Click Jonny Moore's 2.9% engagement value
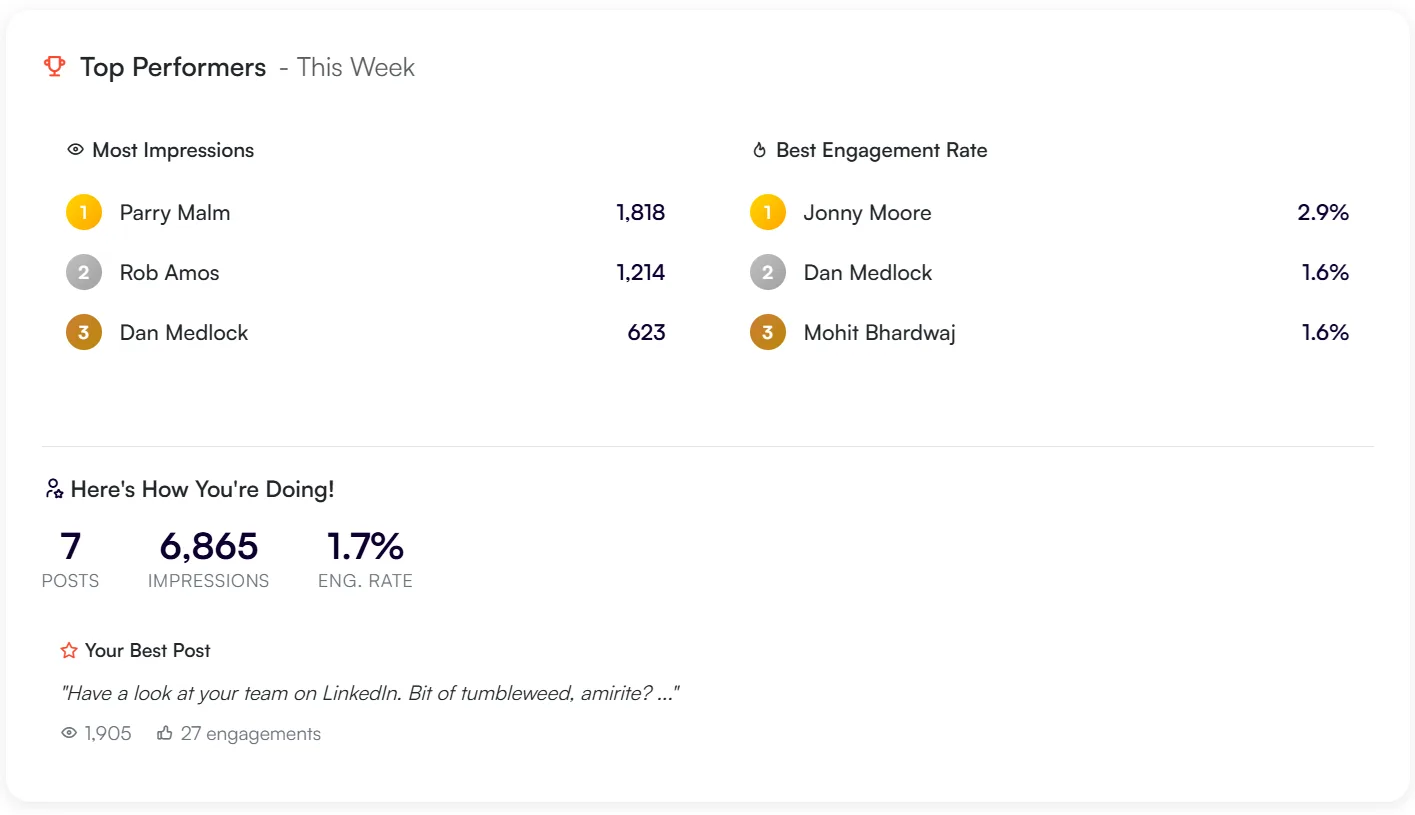This screenshot has height=815, width=1415. click(1322, 213)
